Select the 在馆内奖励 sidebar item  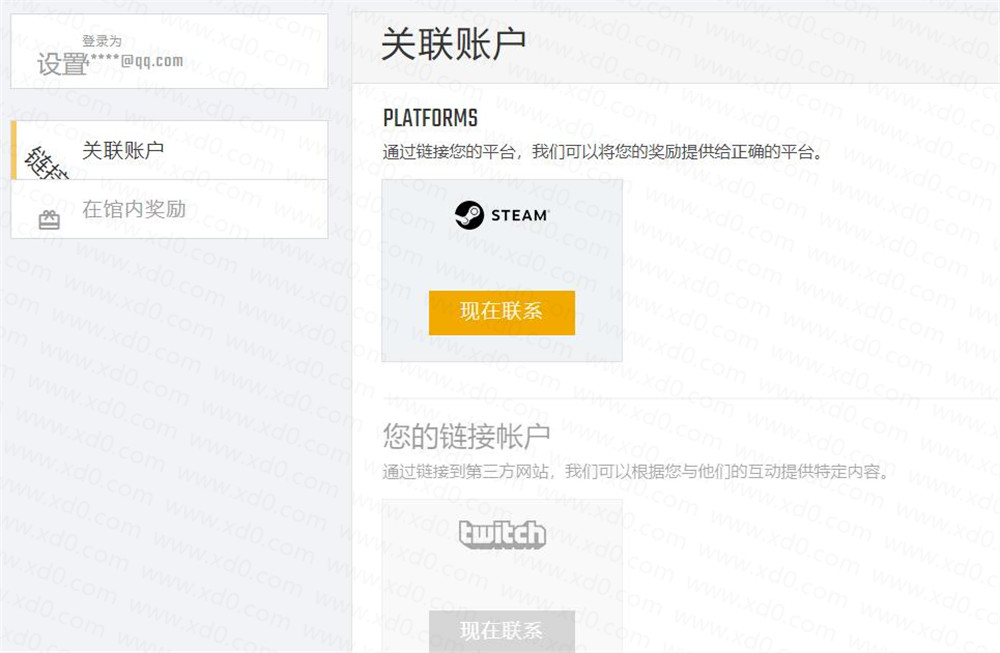point(170,209)
